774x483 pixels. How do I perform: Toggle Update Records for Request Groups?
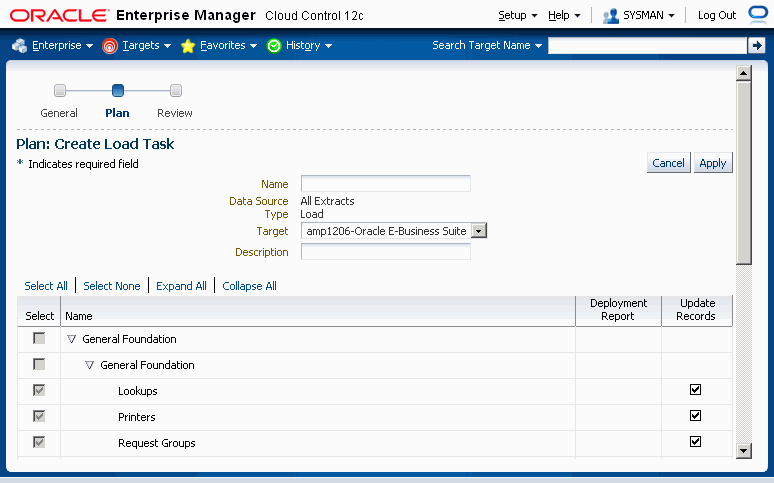[x=696, y=442]
